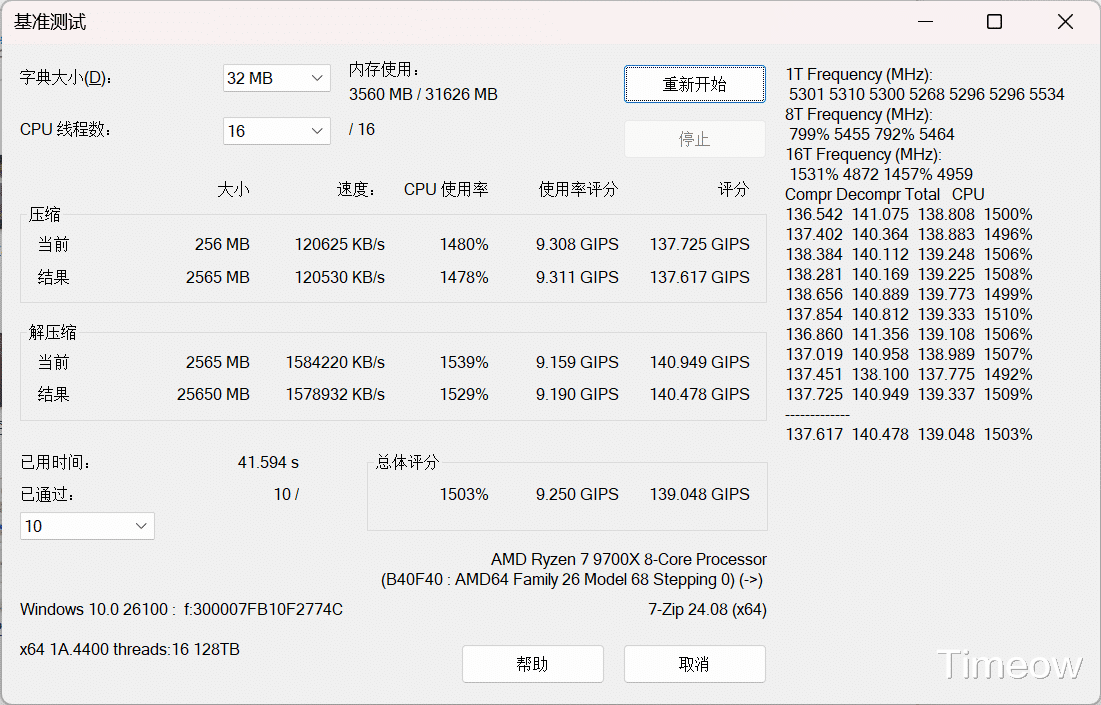Open the dictionary size dropdown showing 32 MB

coord(277,78)
